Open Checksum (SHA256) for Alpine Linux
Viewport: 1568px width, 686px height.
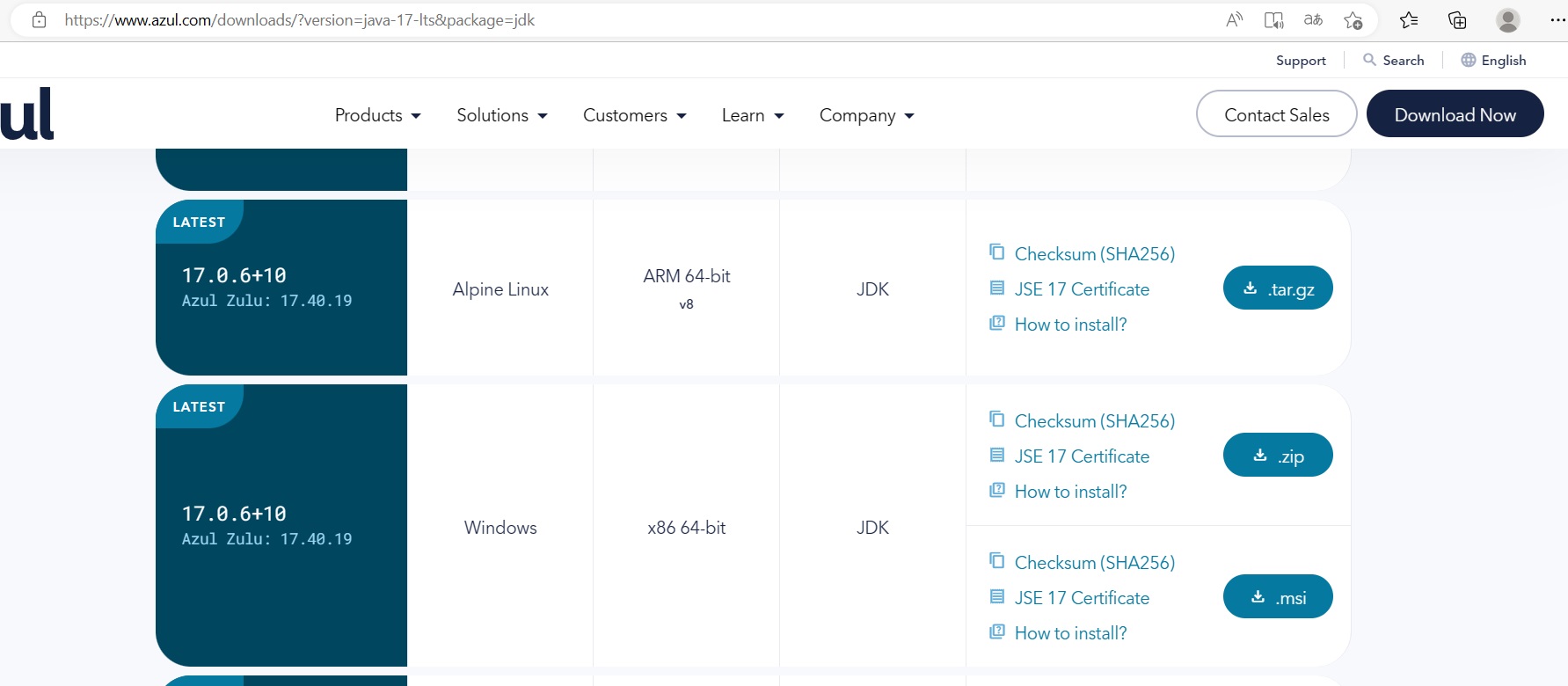coord(1095,254)
